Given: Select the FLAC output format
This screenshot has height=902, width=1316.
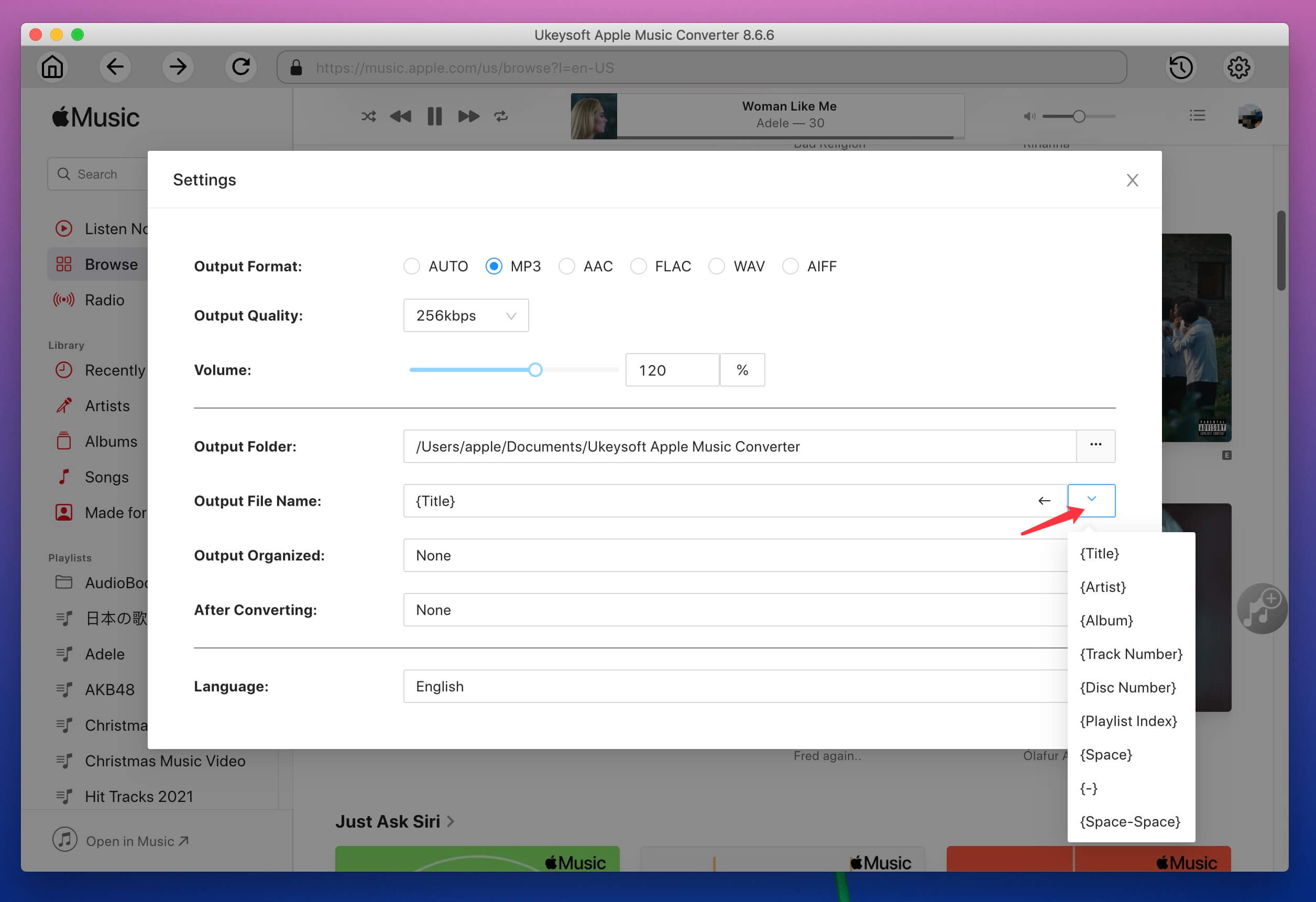Looking at the screenshot, I should pyautogui.click(x=639, y=266).
